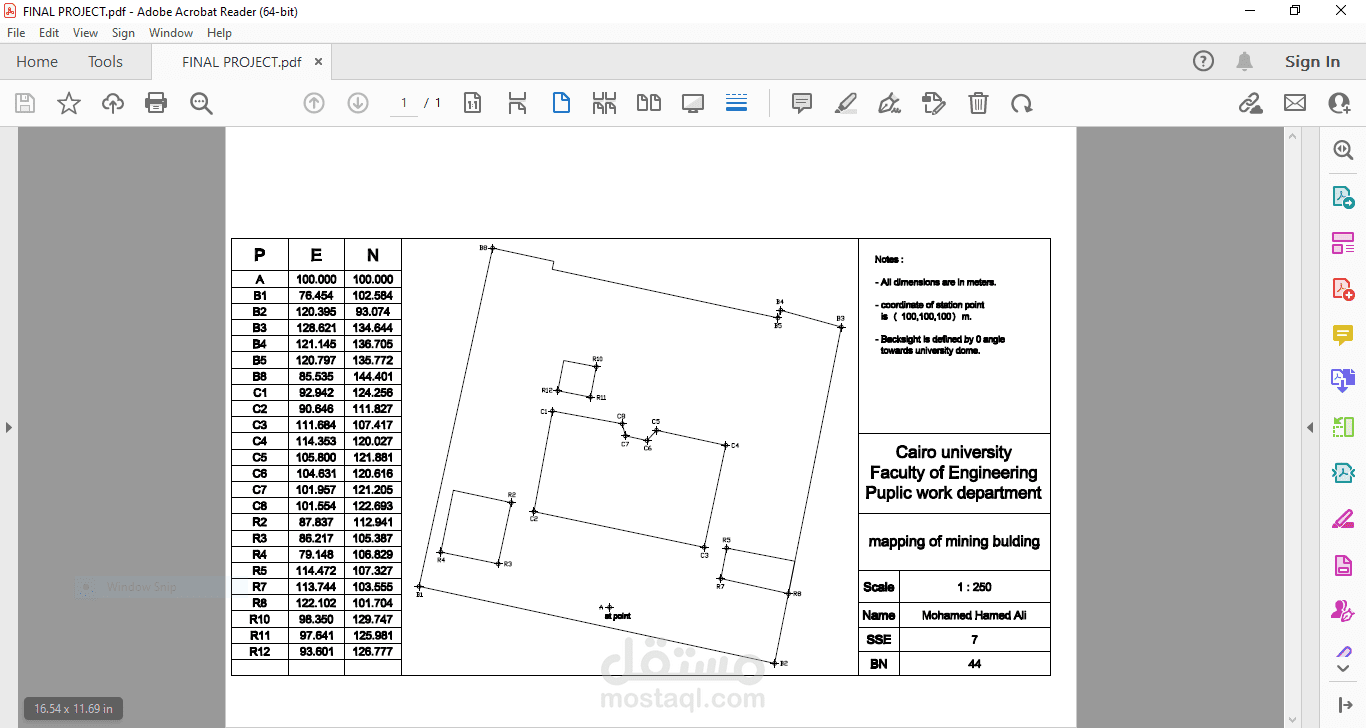Save the PDF file
Screen dimensions: 1366x728
tap(25, 103)
